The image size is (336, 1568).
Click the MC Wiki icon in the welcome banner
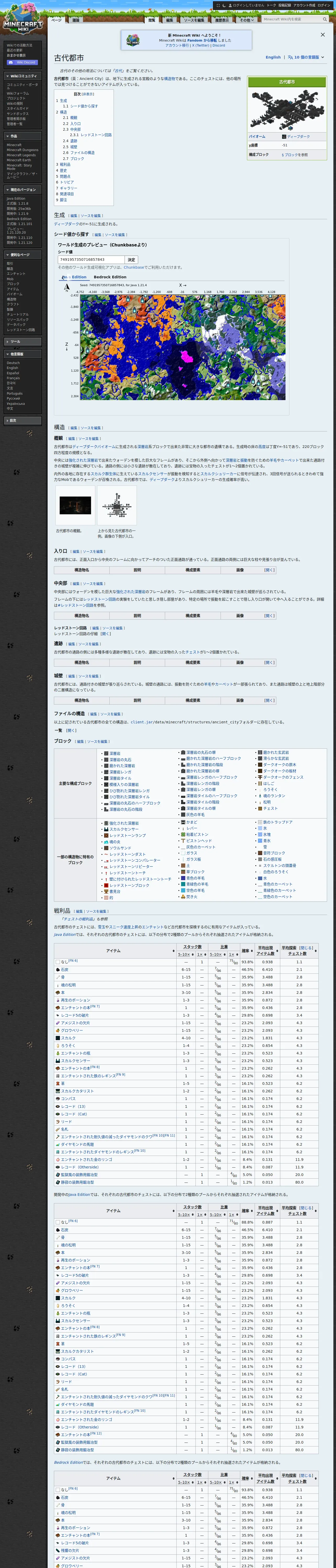click(x=132, y=40)
